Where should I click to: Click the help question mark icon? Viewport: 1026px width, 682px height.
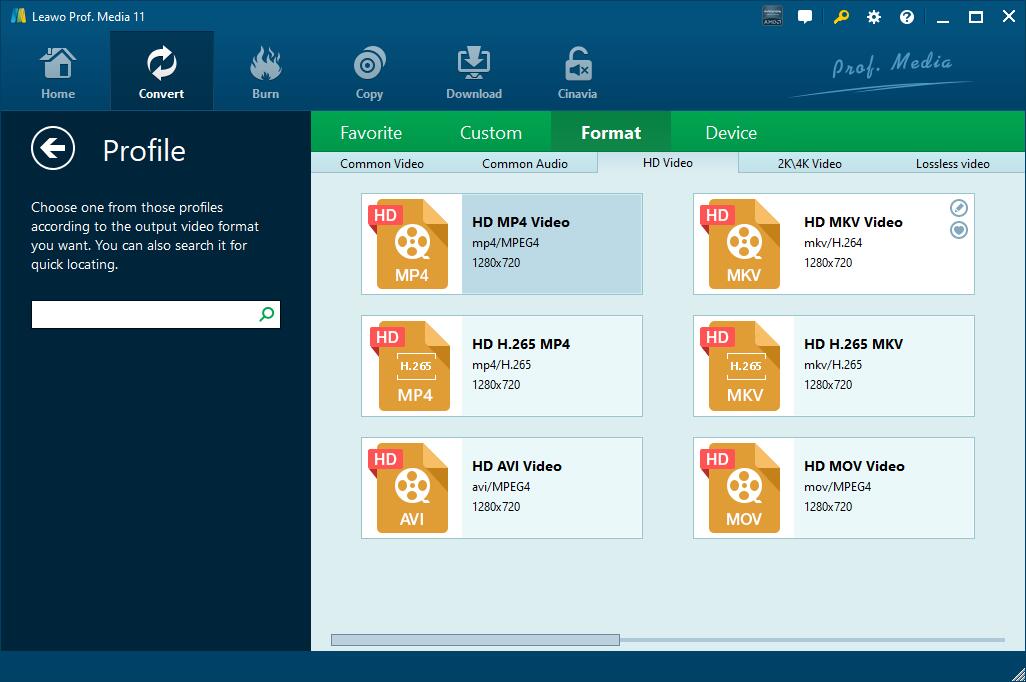[x=907, y=17]
